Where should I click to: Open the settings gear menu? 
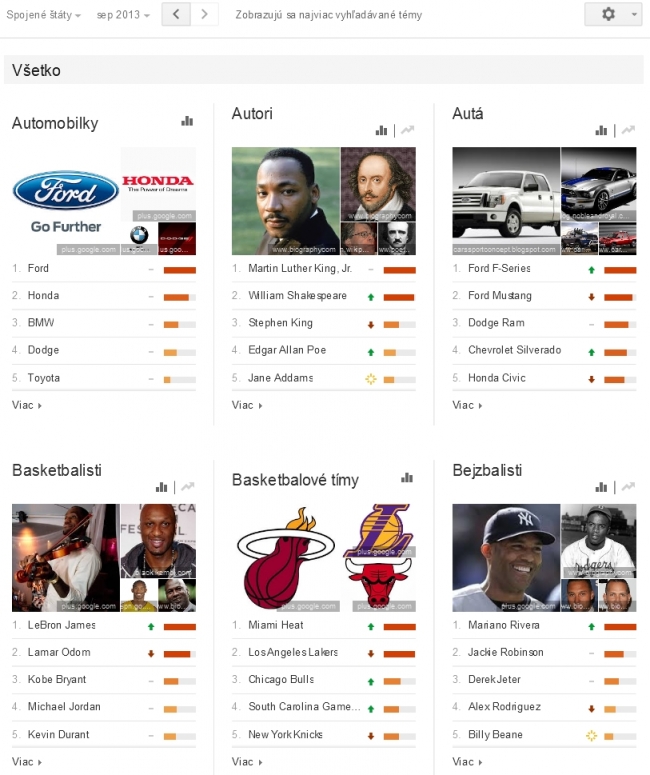point(613,14)
